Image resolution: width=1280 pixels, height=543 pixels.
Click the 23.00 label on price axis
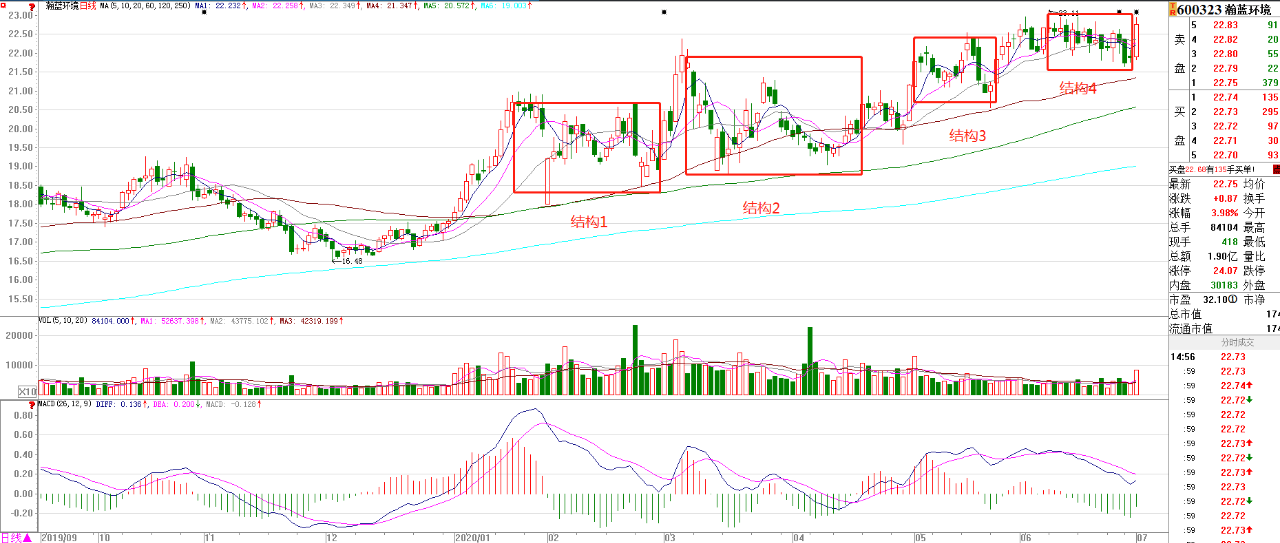tap(21, 16)
